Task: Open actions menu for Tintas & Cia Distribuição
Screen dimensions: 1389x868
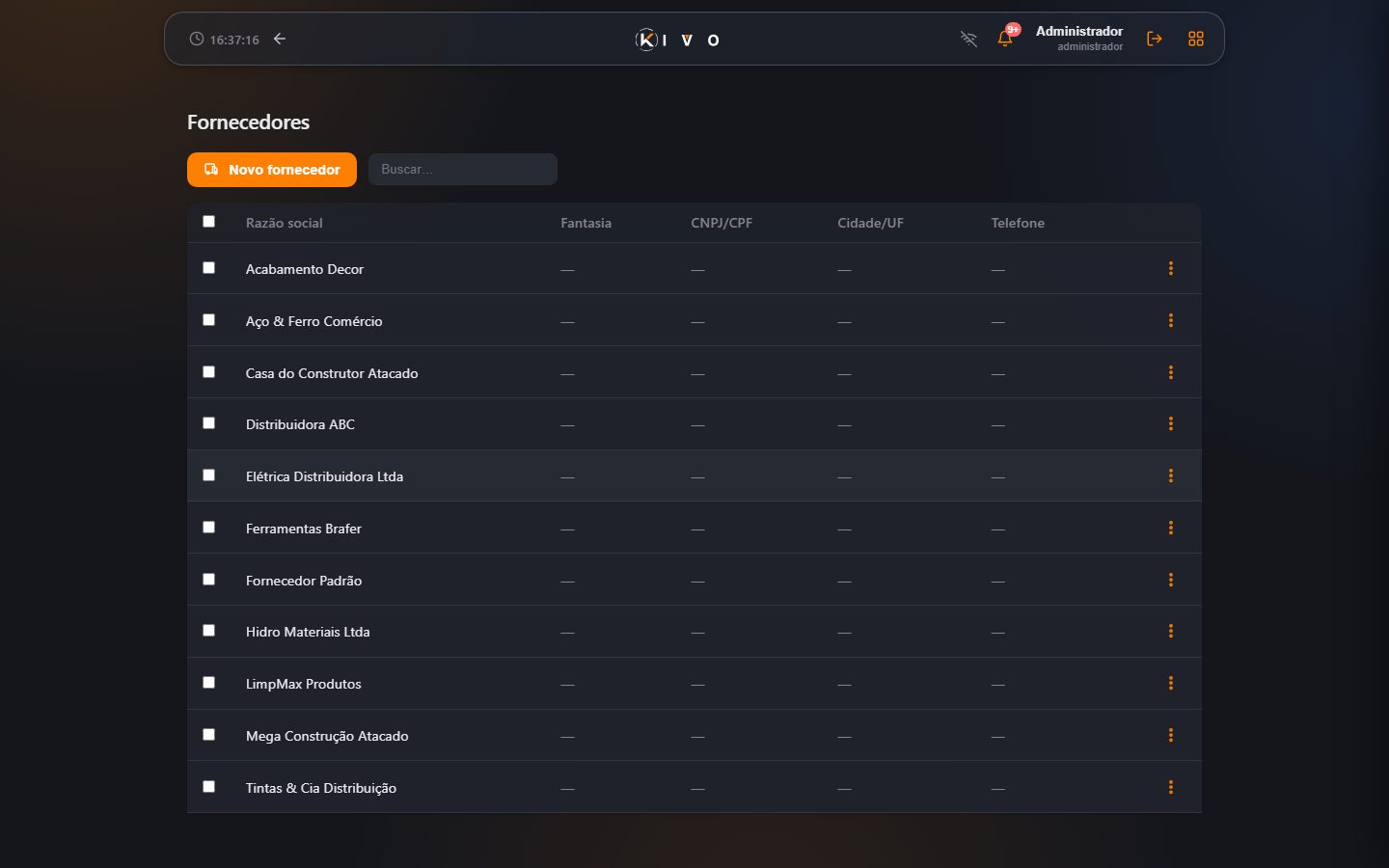Action: click(x=1171, y=787)
